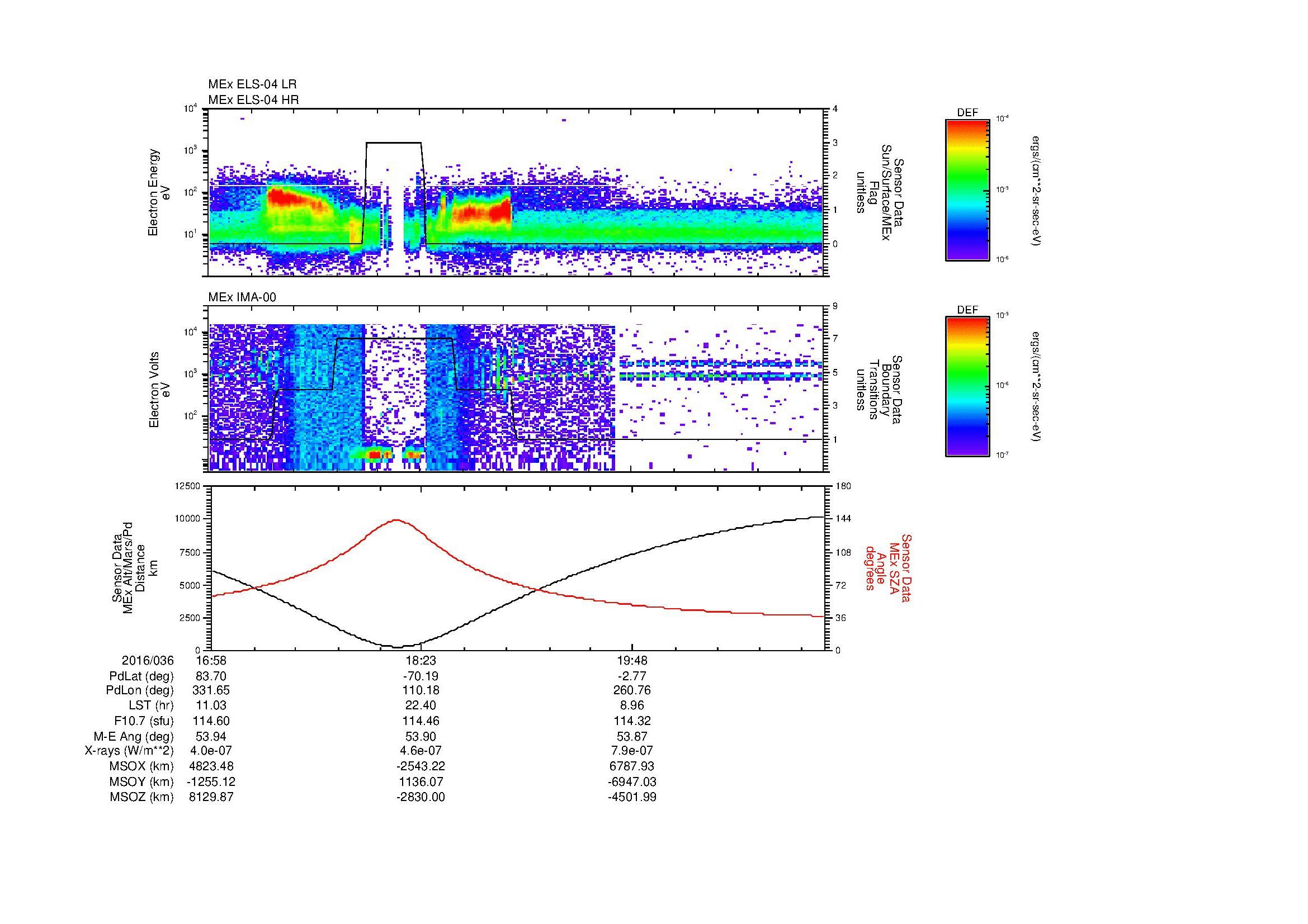Select the PdLat value 83.70
1308x924 pixels.
click(211, 676)
